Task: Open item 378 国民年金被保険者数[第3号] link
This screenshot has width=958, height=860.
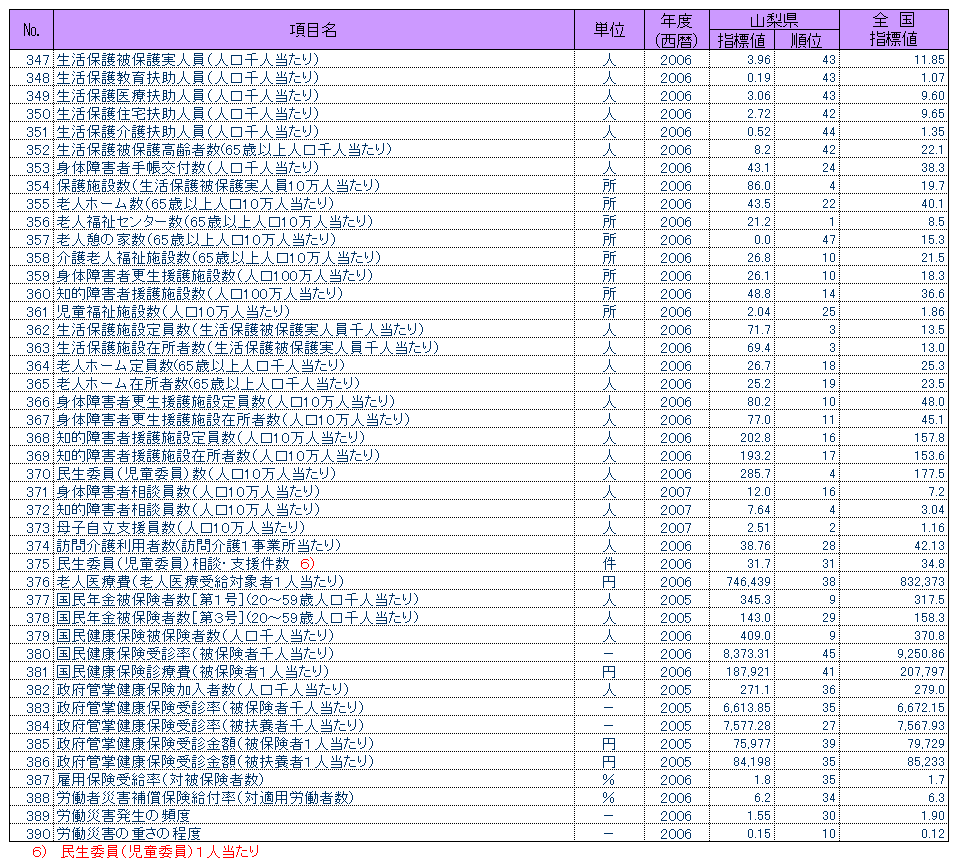Action: [x=238, y=618]
